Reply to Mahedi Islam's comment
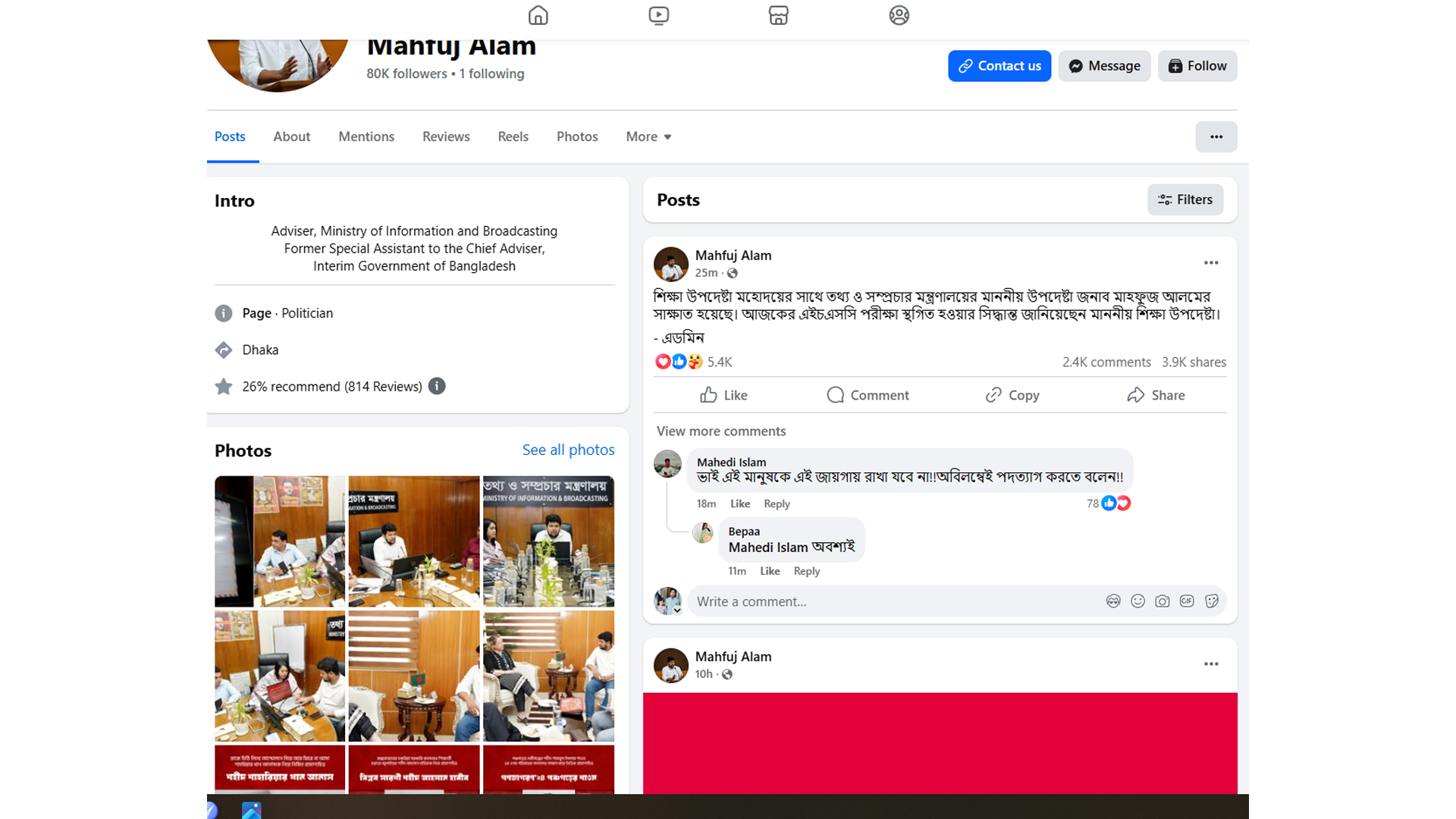The image size is (1456, 819). (777, 504)
